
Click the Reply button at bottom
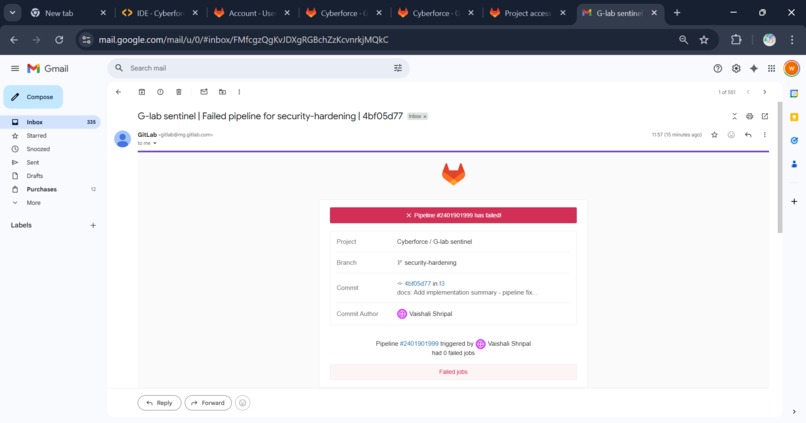tap(159, 403)
